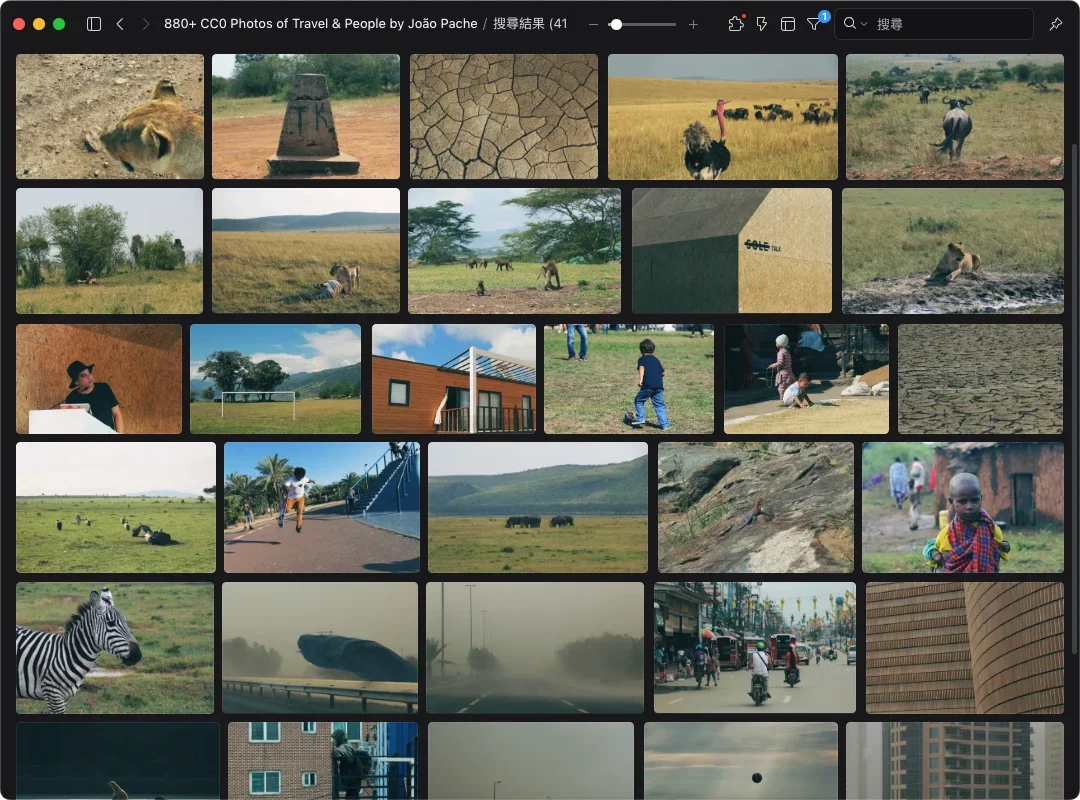
Task: Open the layout view options icon
Action: pyautogui.click(x=788, y=24)
